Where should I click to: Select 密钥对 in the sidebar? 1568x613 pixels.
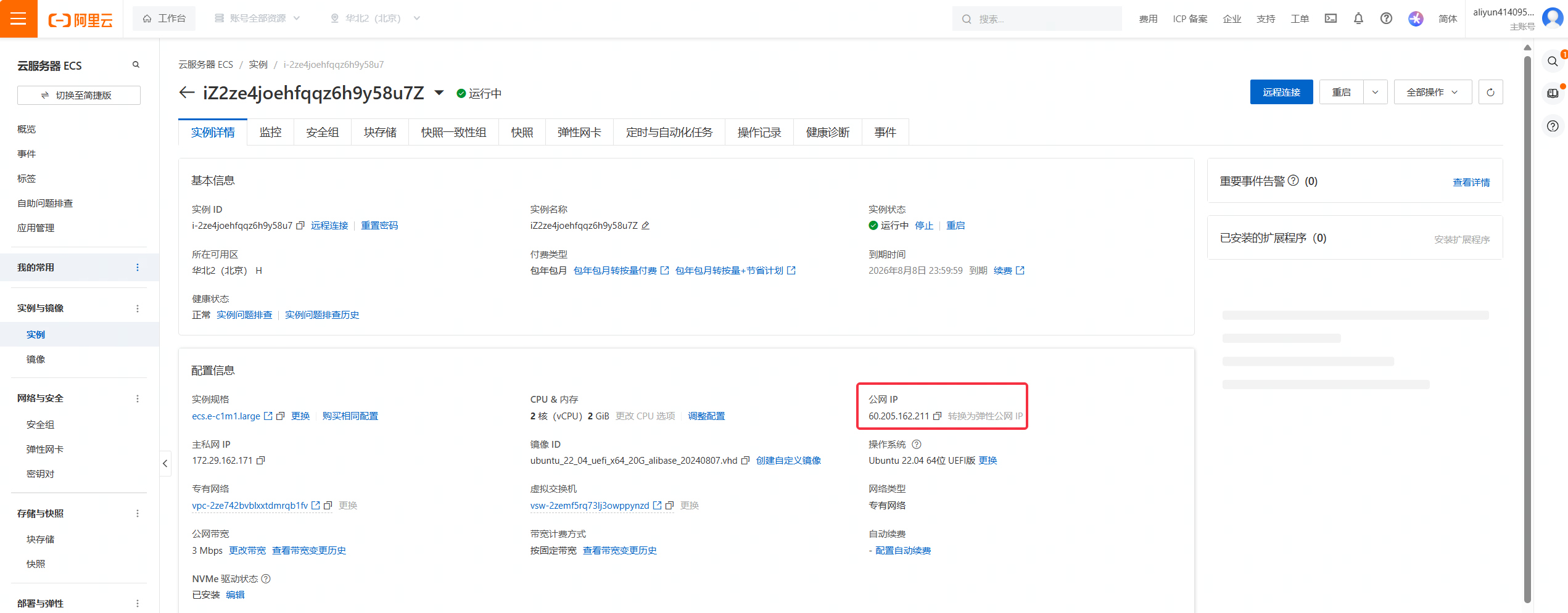point(41,474)
